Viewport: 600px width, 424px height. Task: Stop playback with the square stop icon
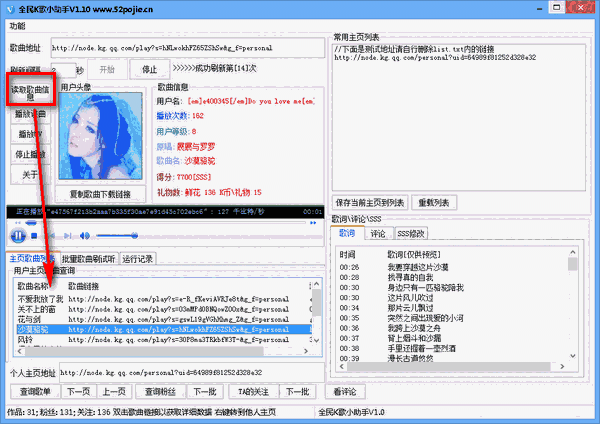34,236
